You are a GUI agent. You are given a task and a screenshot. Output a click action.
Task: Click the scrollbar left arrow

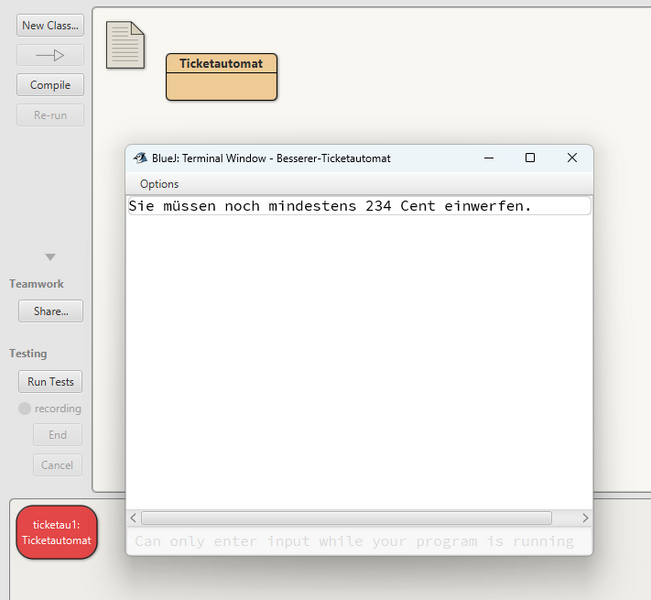133,518
